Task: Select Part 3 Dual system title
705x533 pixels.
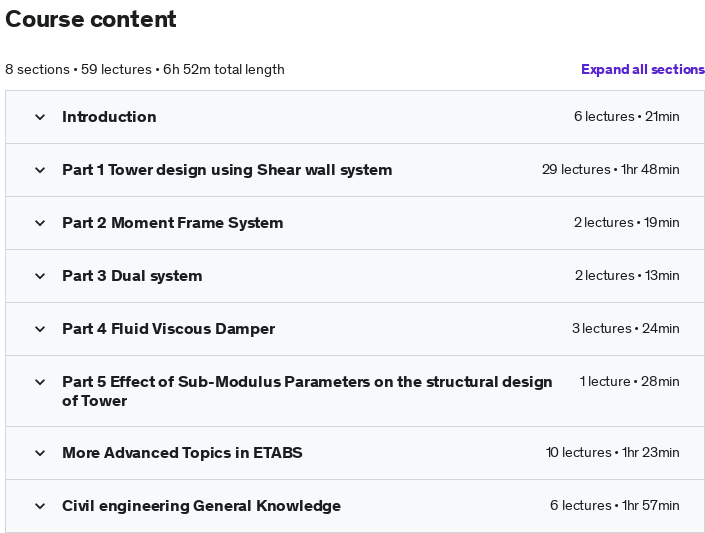Action: click(x=132, y=276)
